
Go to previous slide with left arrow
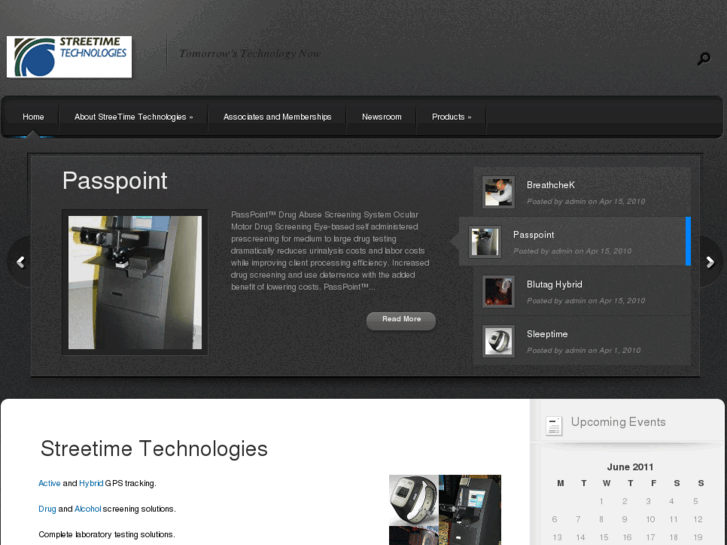pos(20,262)
